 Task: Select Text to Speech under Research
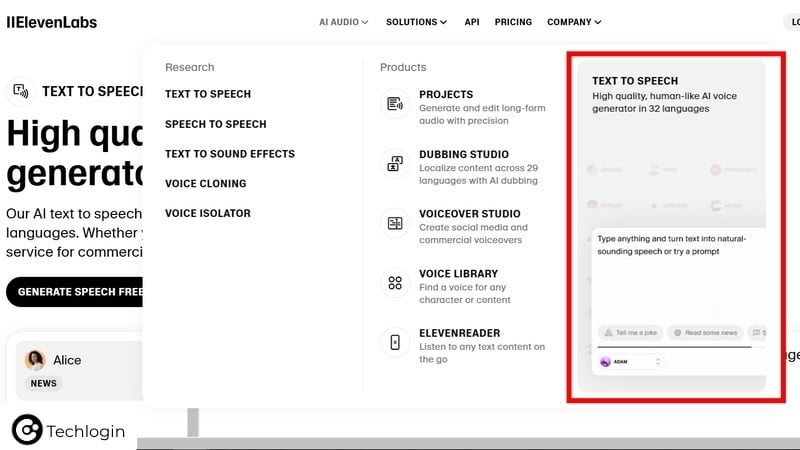(208, 94)
